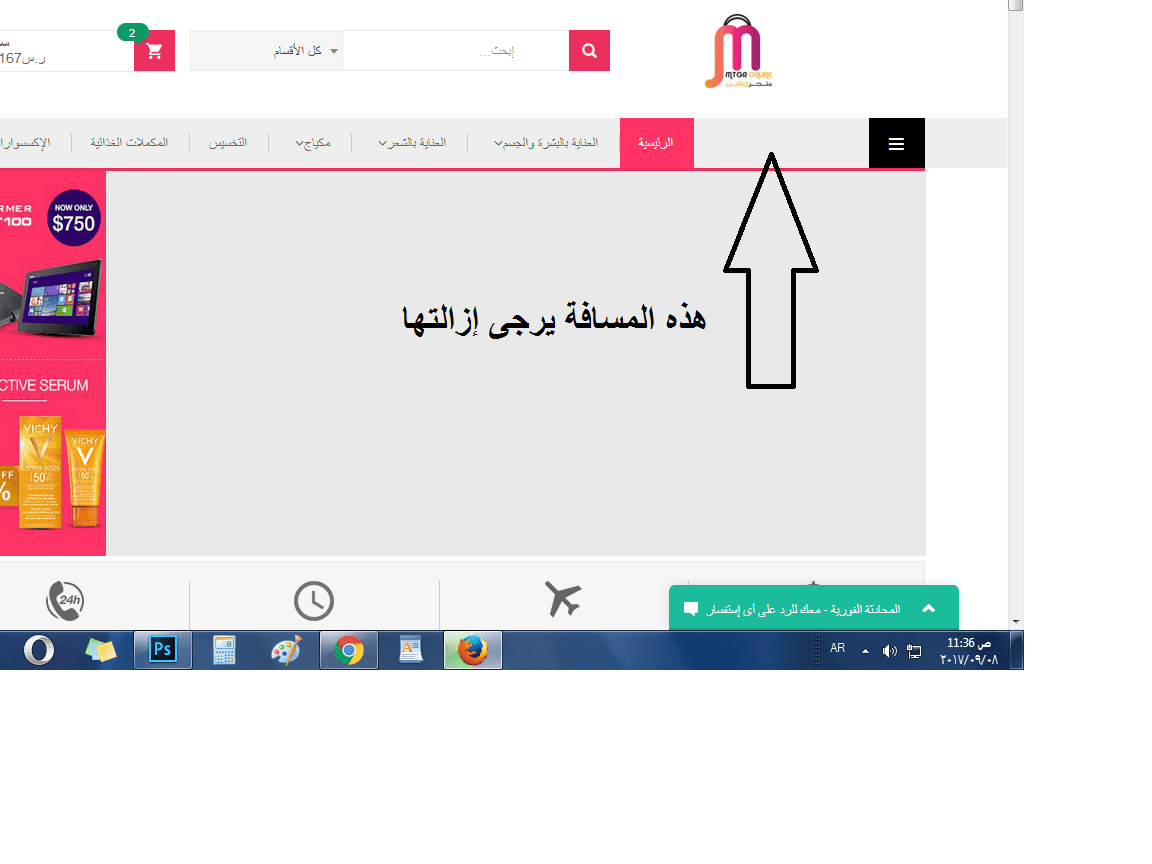Open the shopping cart icon
Image resolution: width=1152 pixels, height=864 pixels.
tap(154, 51)
